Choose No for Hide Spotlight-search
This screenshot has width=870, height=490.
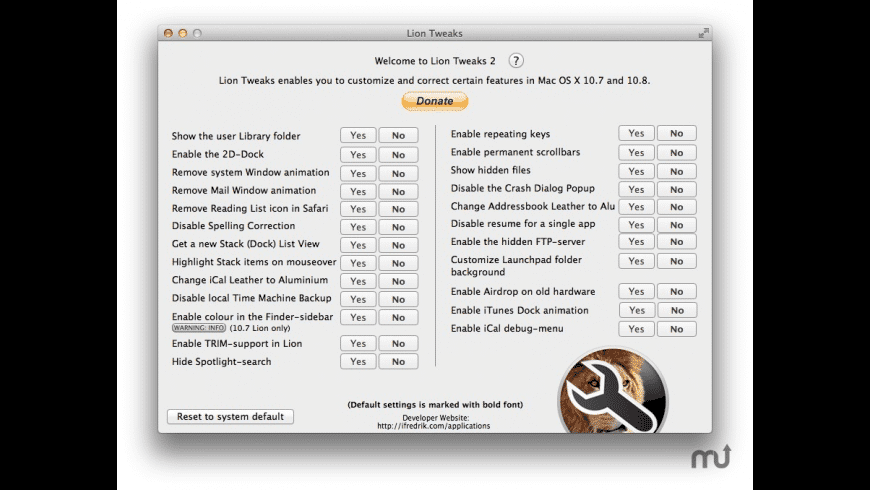(x=398, y=361)
